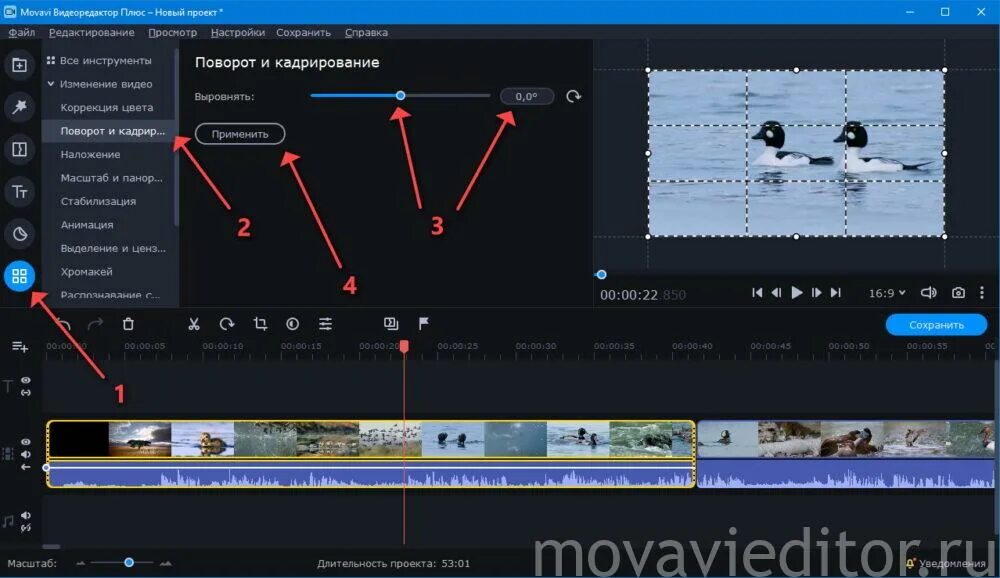Play the preview
This screenshot has height=578, width=1000.
point(797,293)
